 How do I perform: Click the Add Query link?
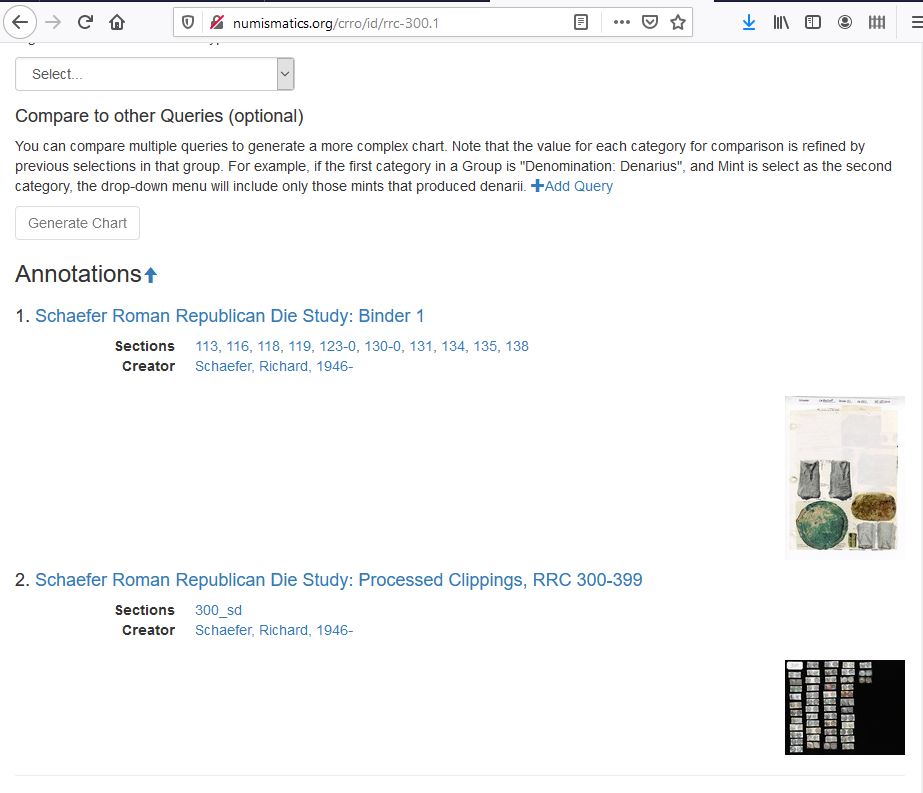[x=572, y=186]
